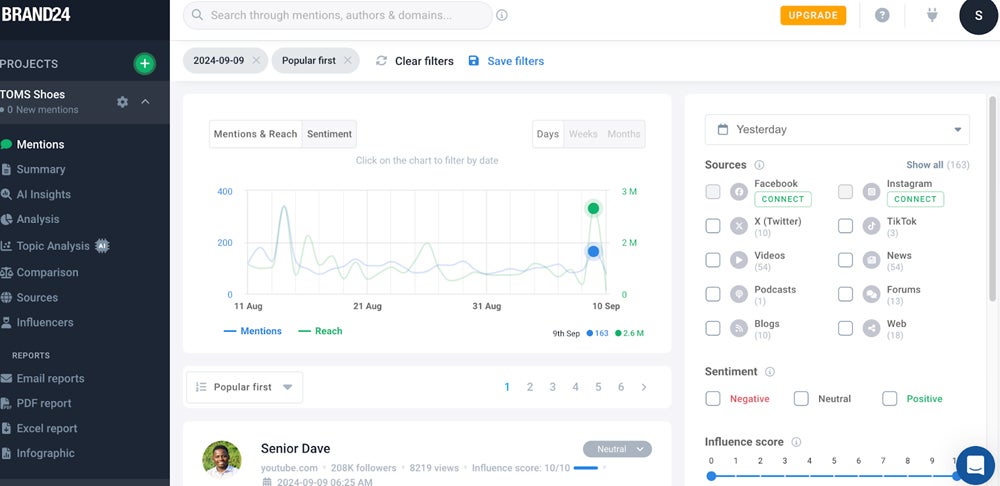The height and width of the screenshot is (486, 1000).
Task: Open the user account avatar S
Action: 978,15
